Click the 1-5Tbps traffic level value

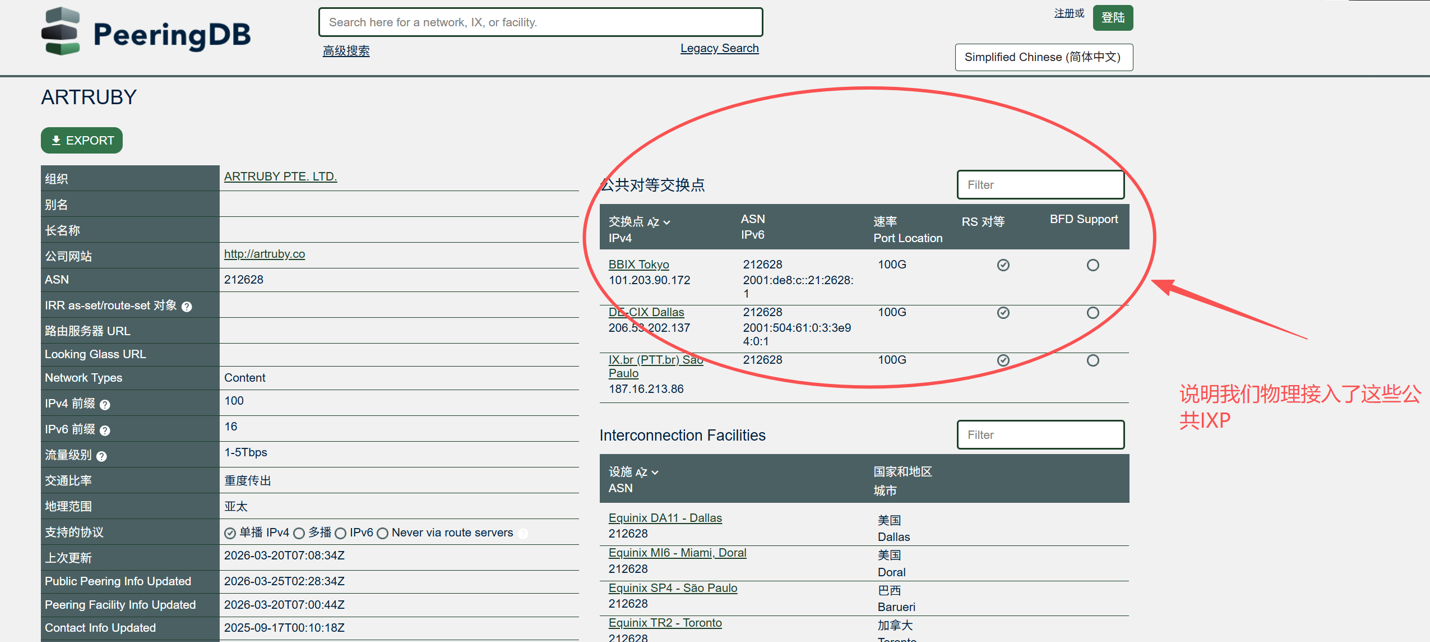(x=245, y=453)
